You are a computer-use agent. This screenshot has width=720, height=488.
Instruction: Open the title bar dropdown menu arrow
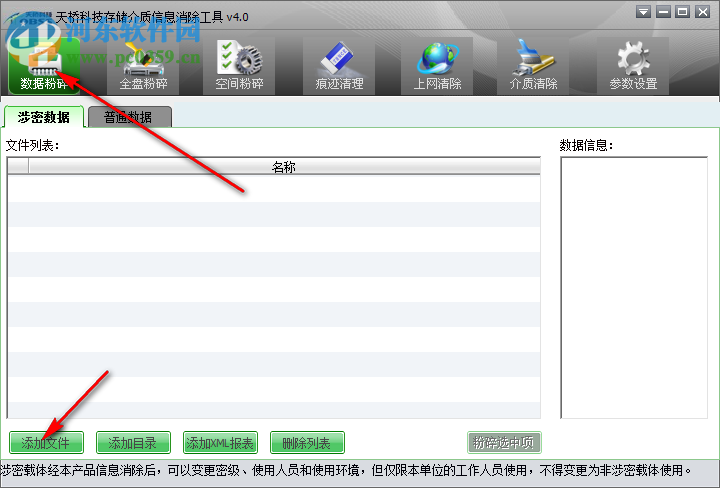[x=643, y=12]
